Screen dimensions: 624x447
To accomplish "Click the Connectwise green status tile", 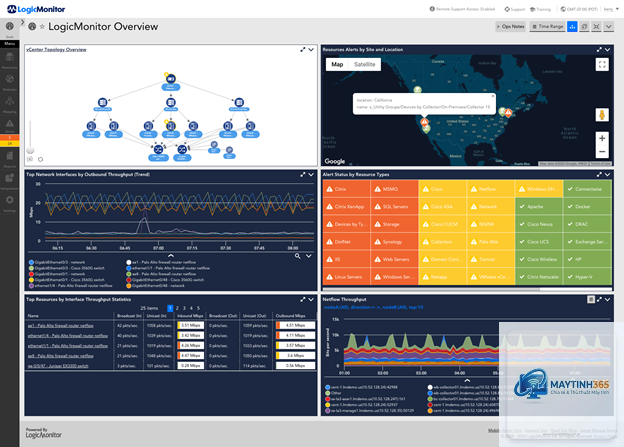I will pyautogui.click(x=588, y=189).
